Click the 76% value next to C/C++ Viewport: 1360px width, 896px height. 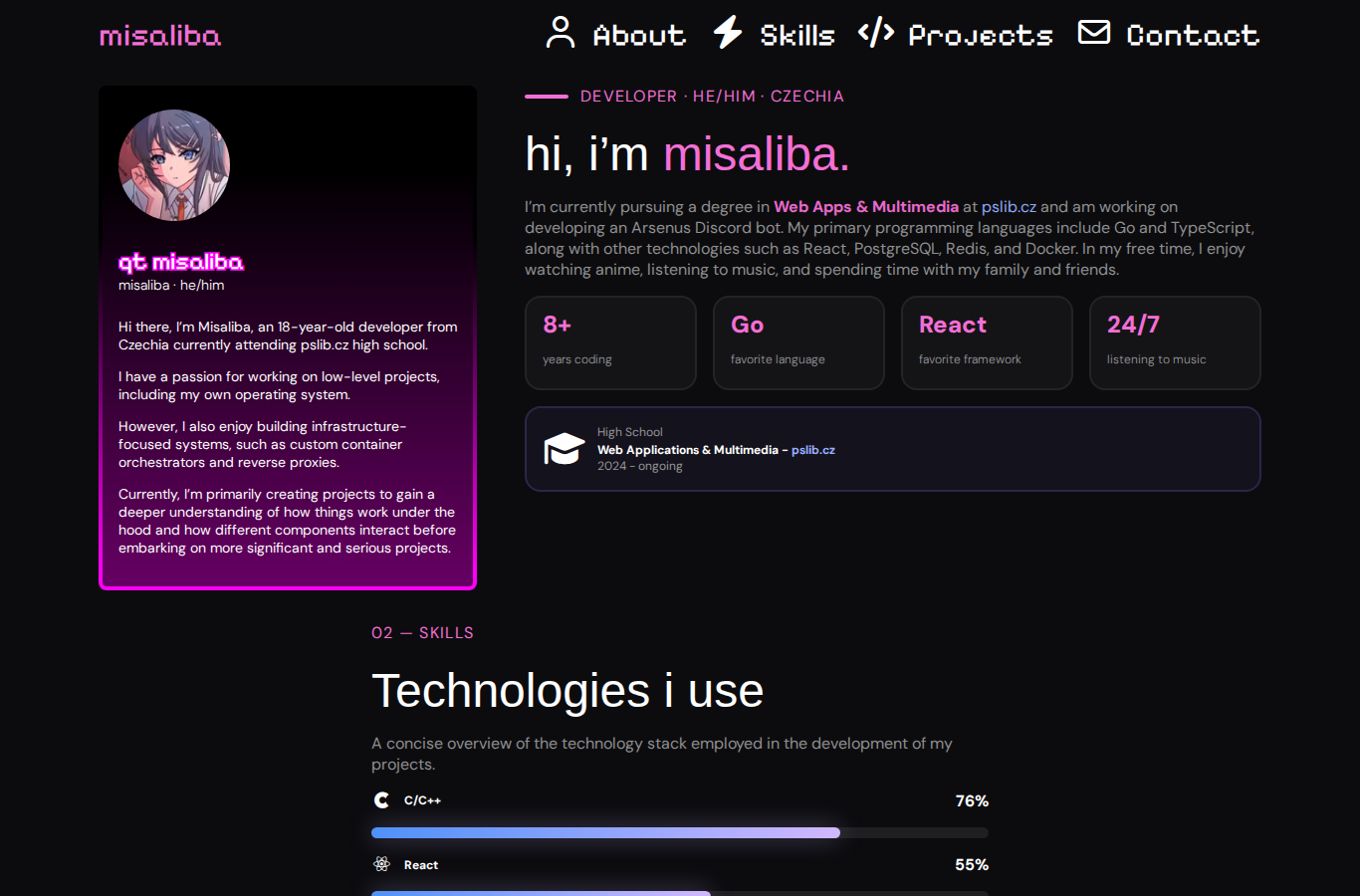(972, 800)
